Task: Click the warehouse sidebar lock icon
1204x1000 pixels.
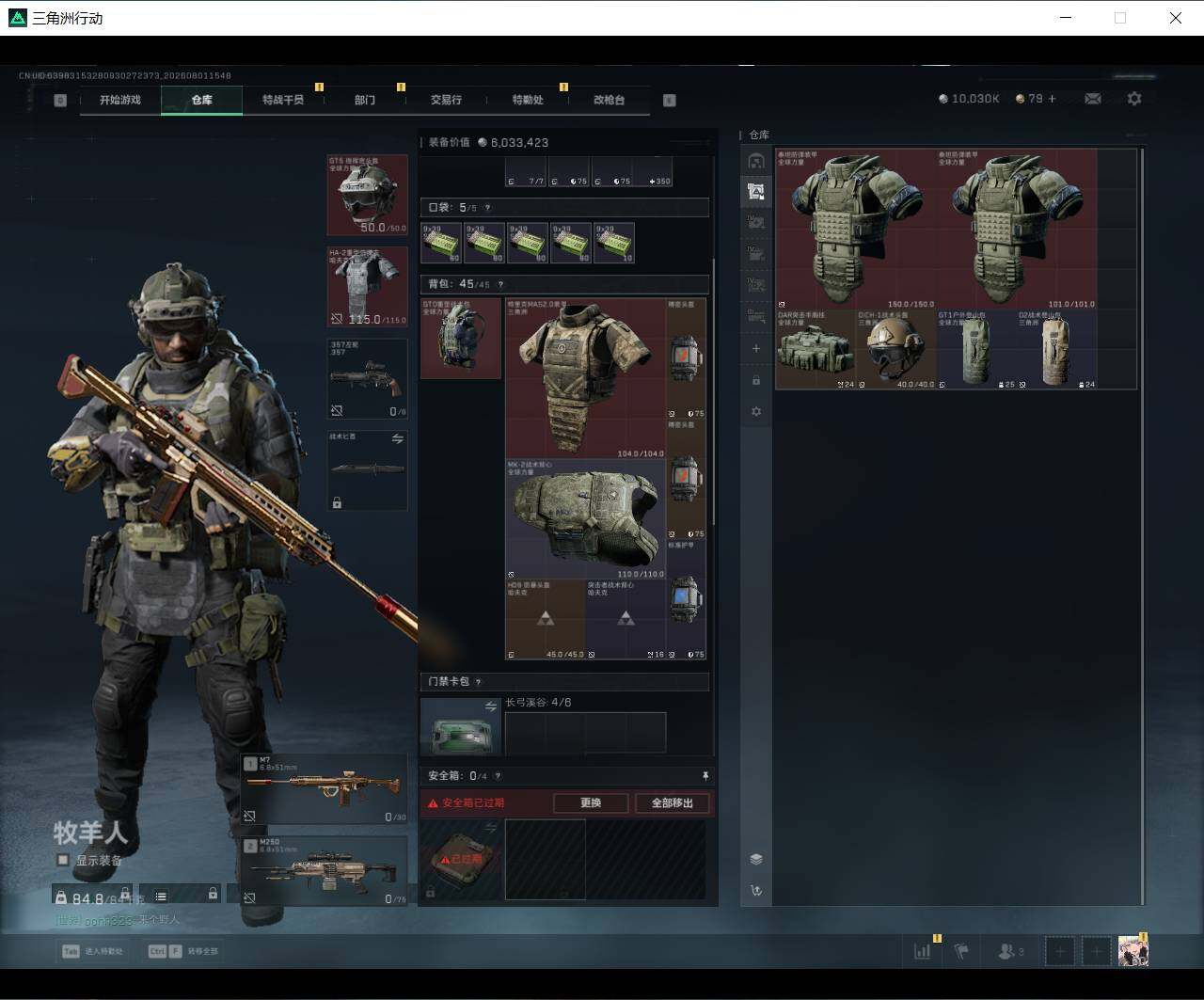Action: pyautogui.click(x=755, y=380)
